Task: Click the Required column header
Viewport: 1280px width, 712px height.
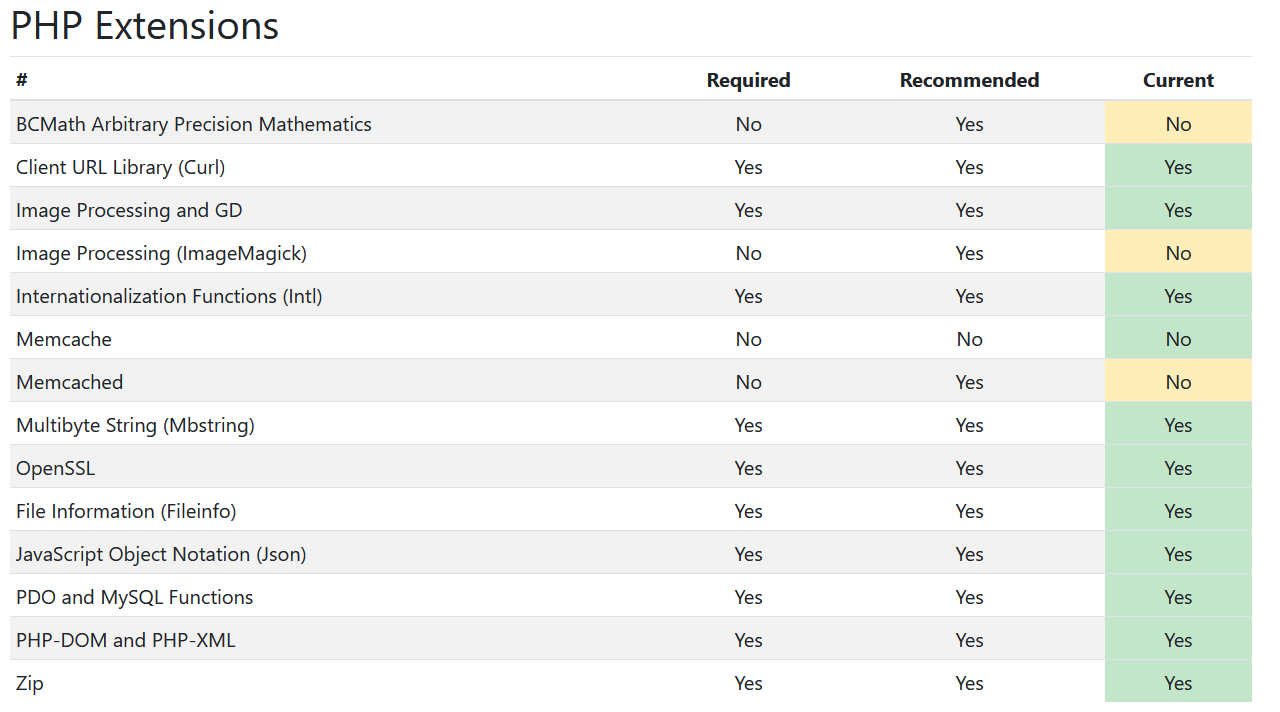Action: (x=748, y=80)
